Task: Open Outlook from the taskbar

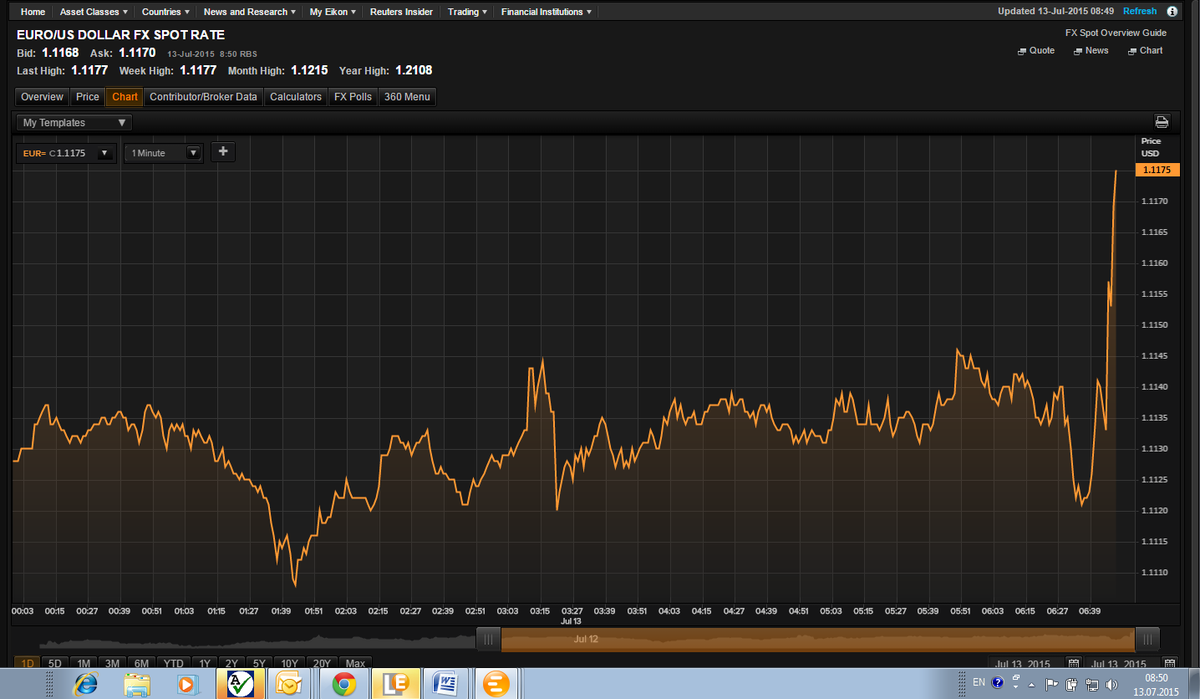Action: click(x=291, y=684)
